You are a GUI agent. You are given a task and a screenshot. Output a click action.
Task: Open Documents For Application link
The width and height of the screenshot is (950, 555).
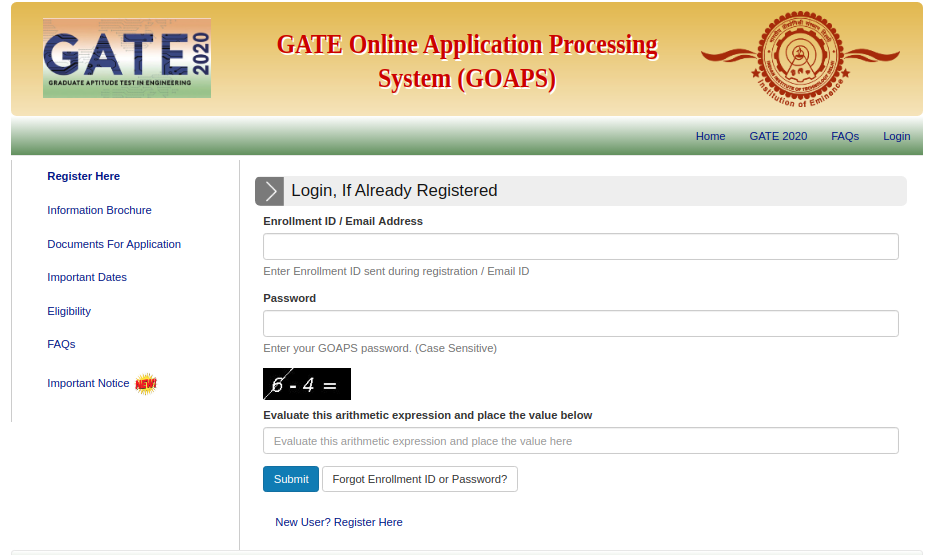click(114, 244)
